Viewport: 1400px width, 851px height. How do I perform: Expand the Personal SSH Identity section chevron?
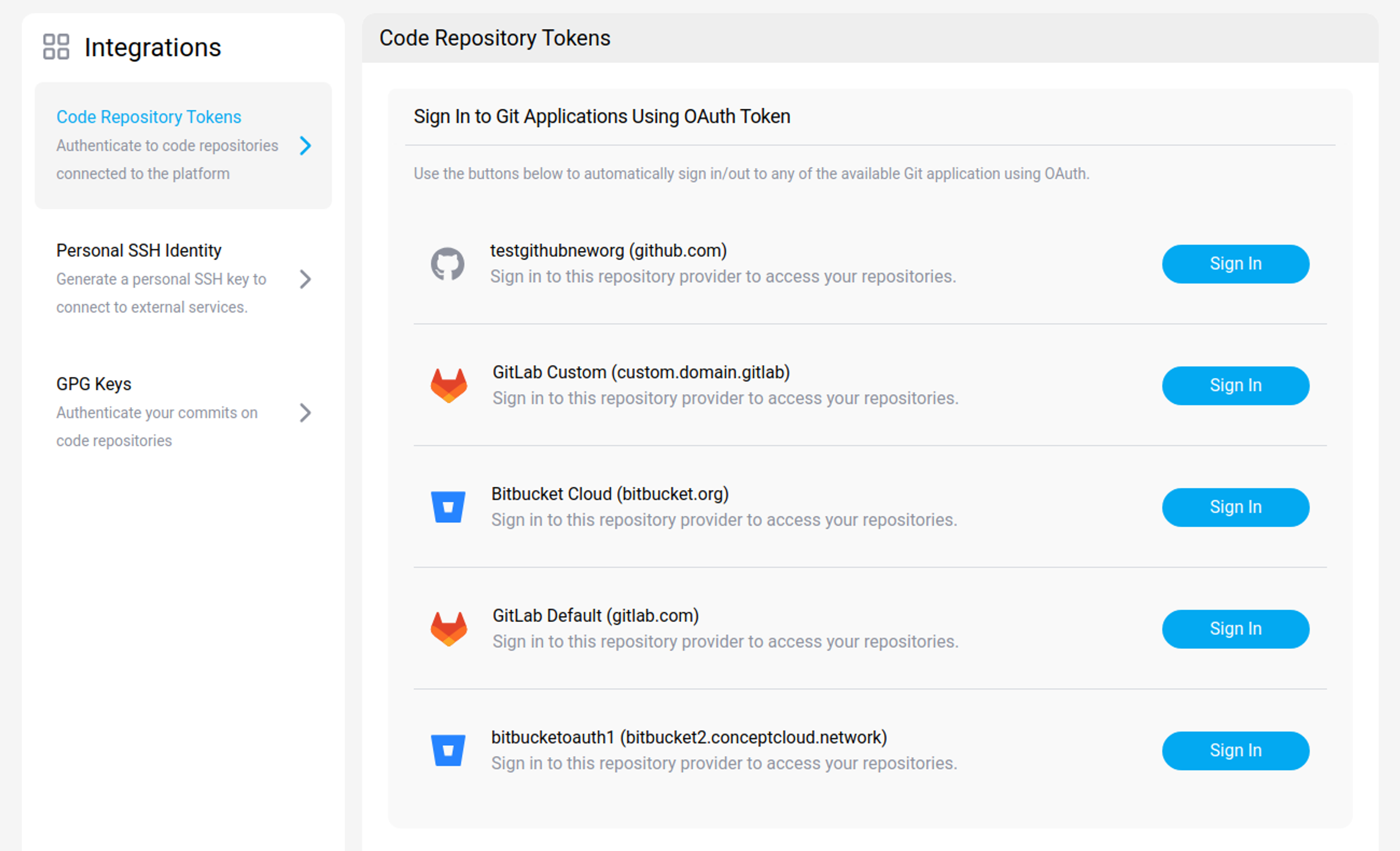[x=305, y=280]
